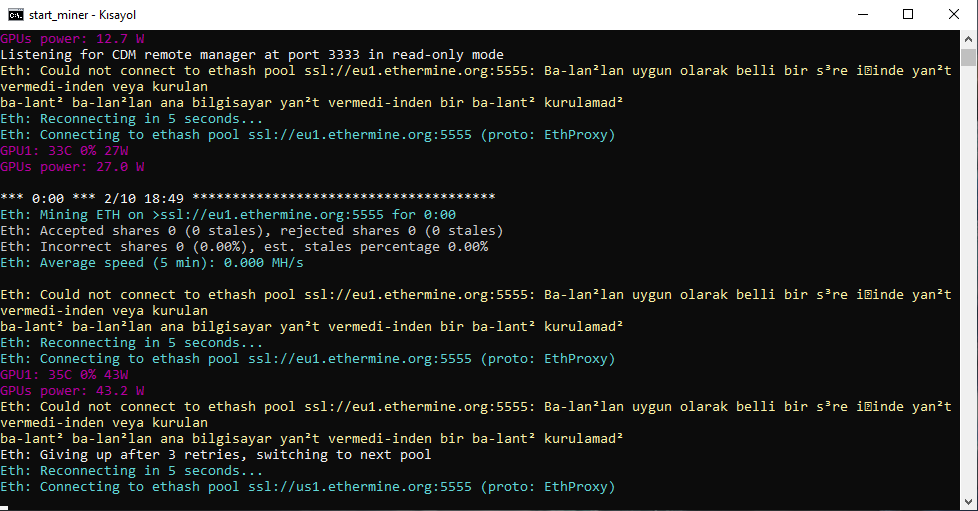This screenshot has width=978, height=511.
Task: Click the 'Listening for CDM remote manager' line
Action: (x=252, y=55)
